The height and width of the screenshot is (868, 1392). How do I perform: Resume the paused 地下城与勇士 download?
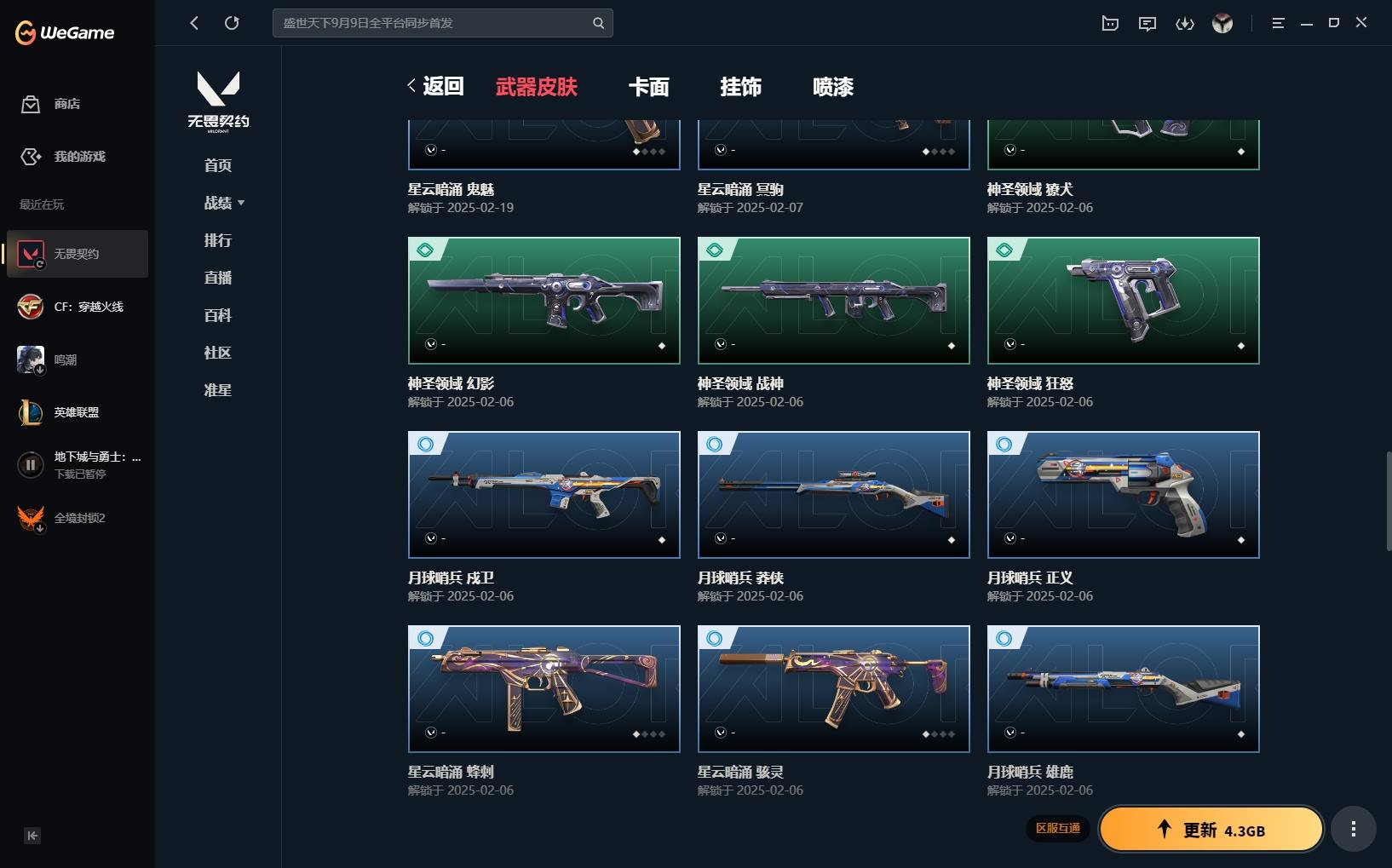click(x=31, y=465)
